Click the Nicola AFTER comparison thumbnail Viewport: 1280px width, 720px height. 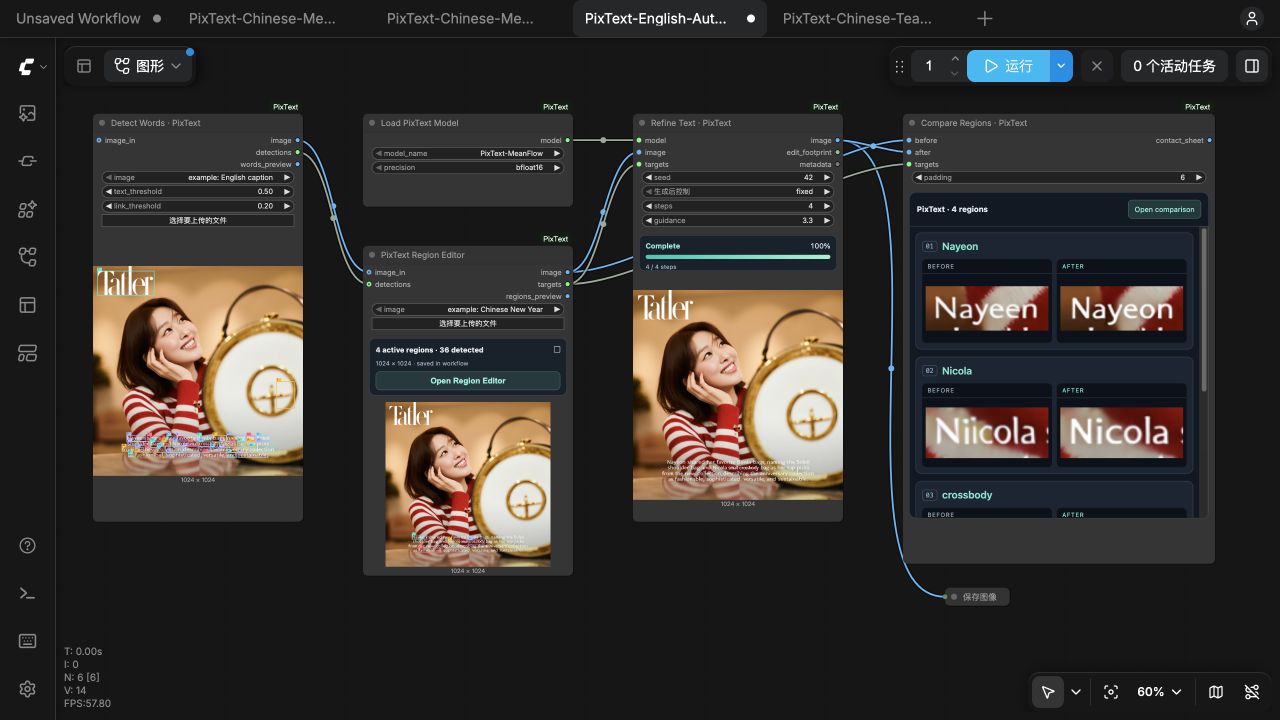pos(1121,431)
